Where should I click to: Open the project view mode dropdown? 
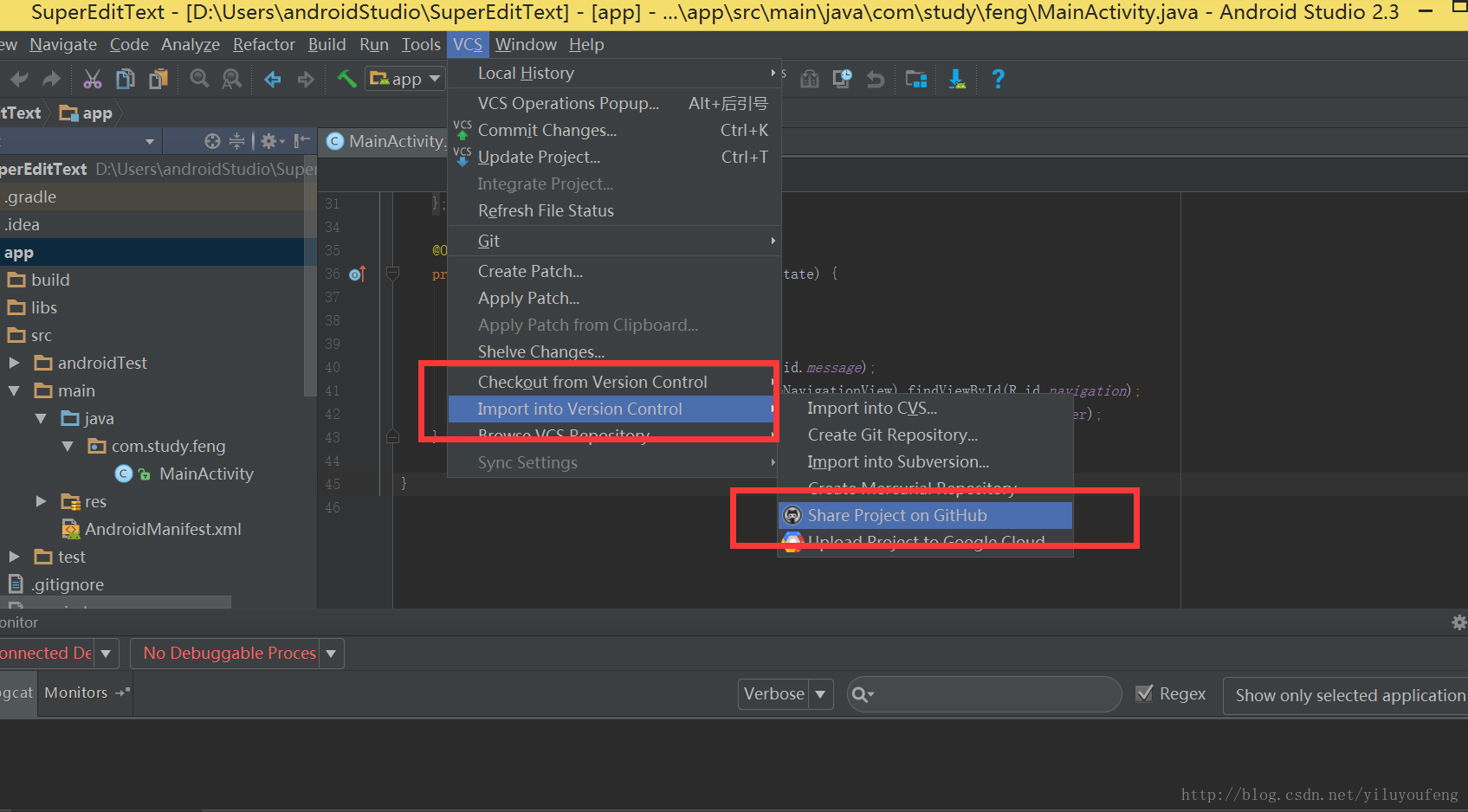[150, 141]
